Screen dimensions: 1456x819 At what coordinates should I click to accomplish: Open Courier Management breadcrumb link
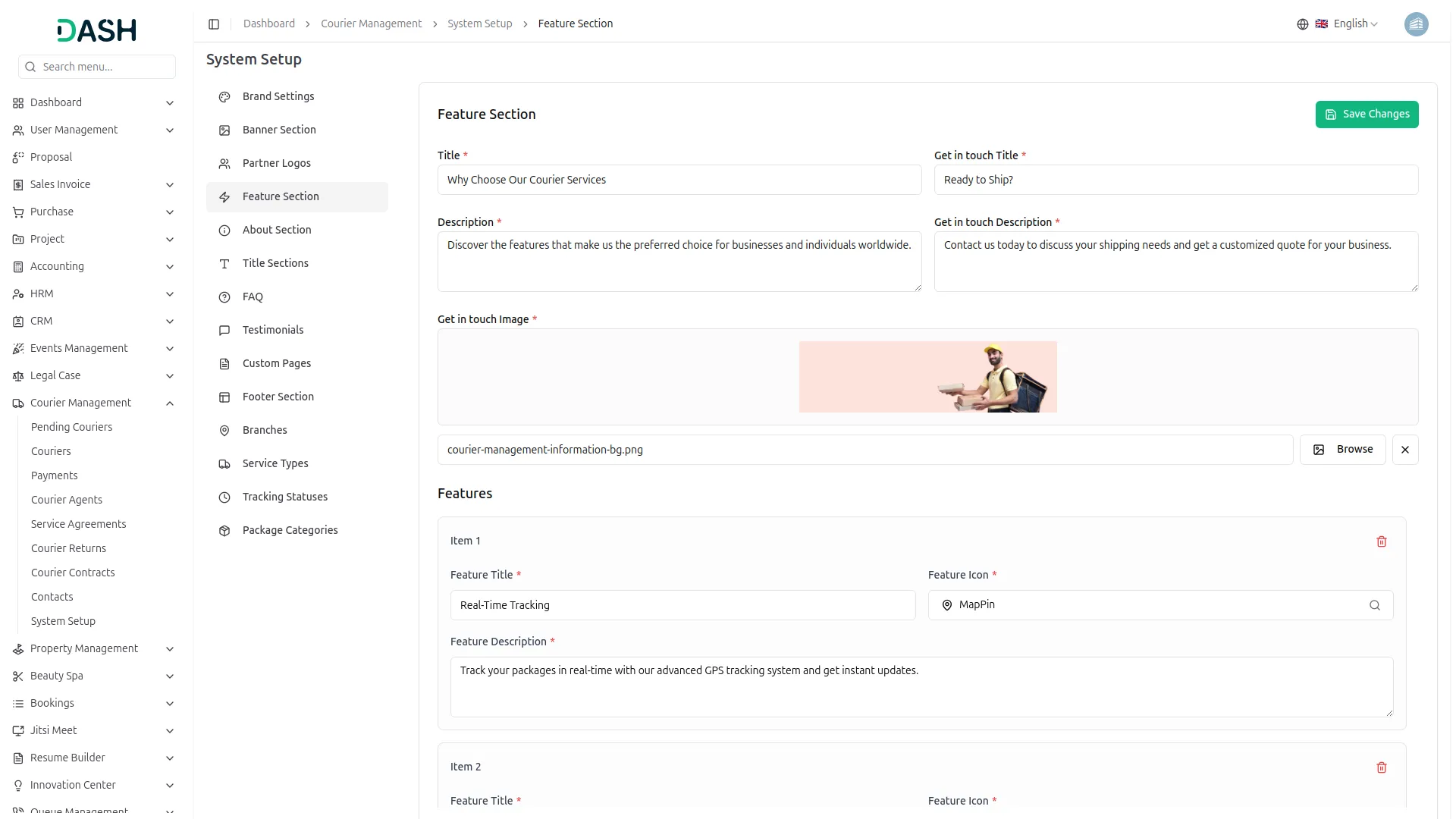[x=371, y=24]
